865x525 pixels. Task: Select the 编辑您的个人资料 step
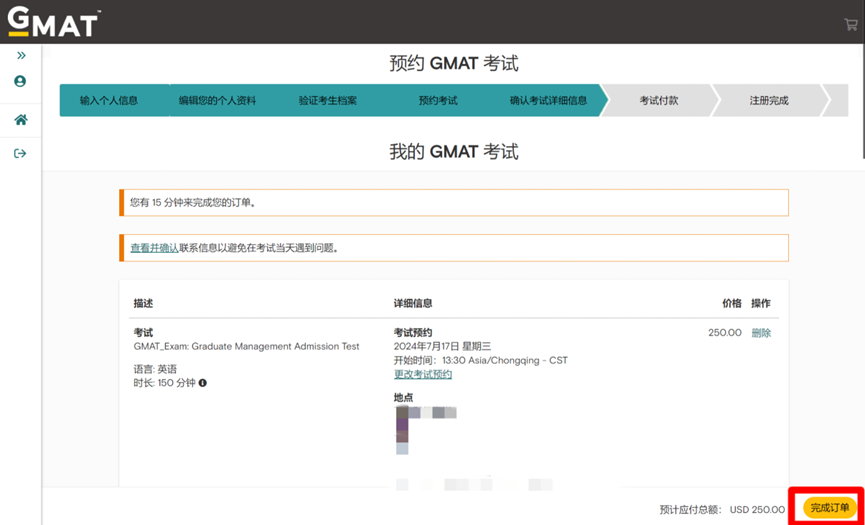[x=218, y=100]
